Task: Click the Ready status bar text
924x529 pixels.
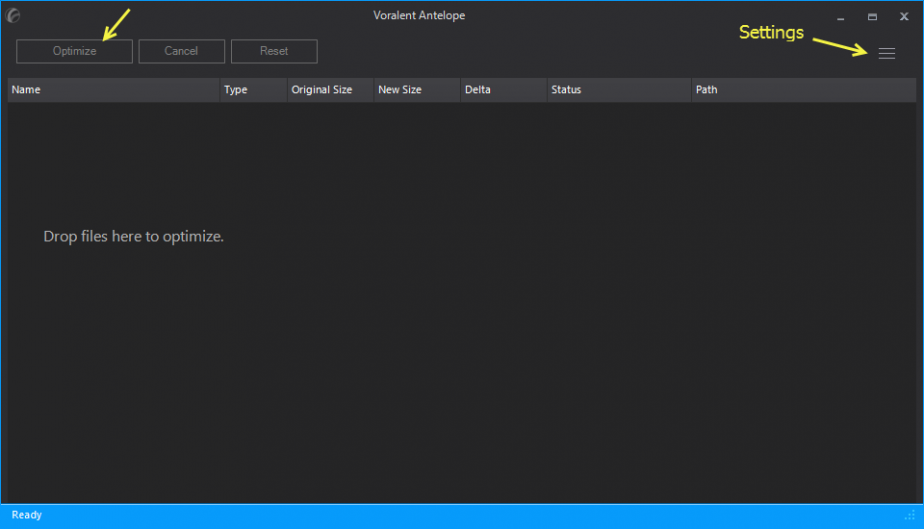Action: coord(27,515)
